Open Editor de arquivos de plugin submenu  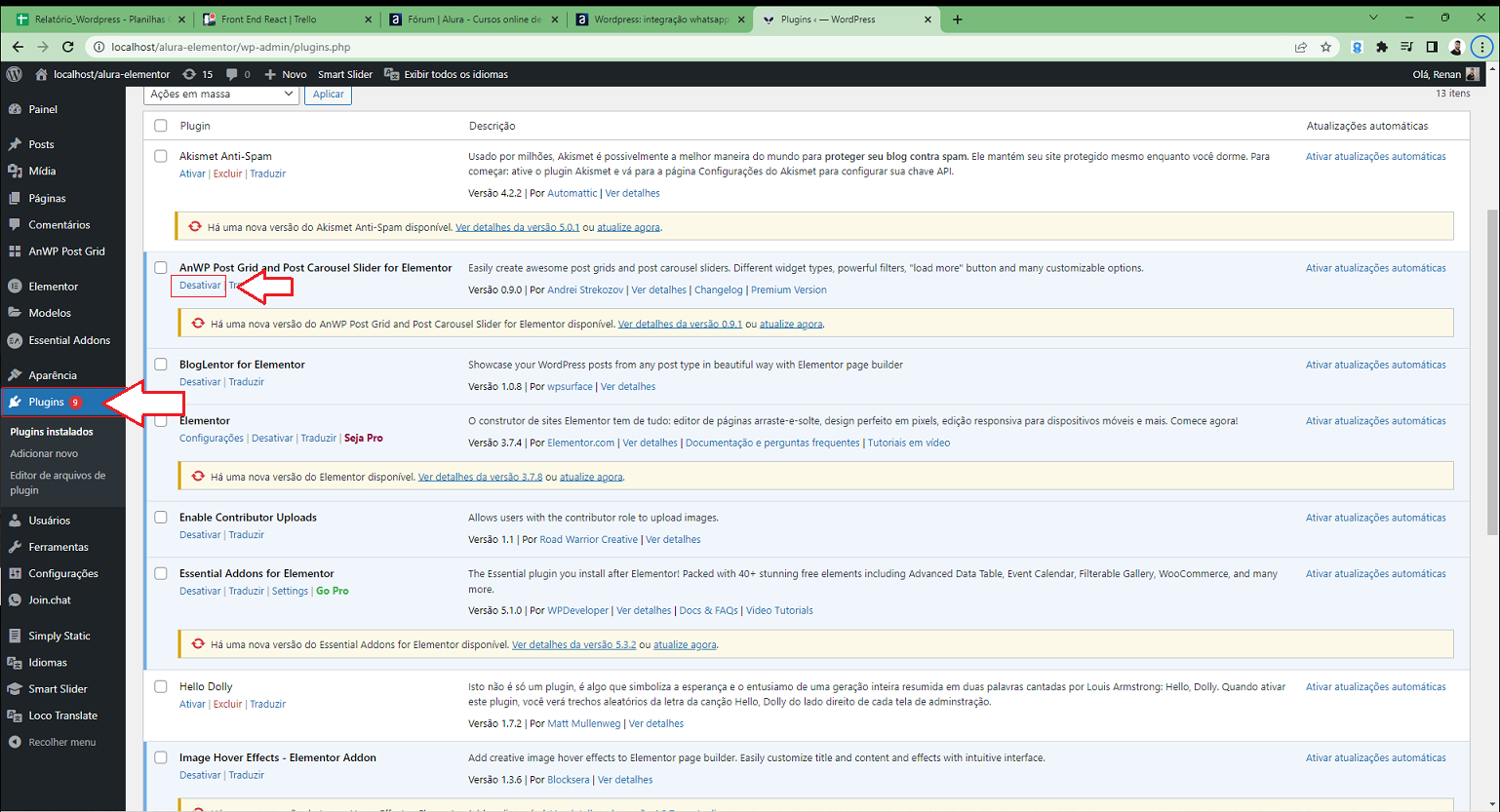point(58,483)
